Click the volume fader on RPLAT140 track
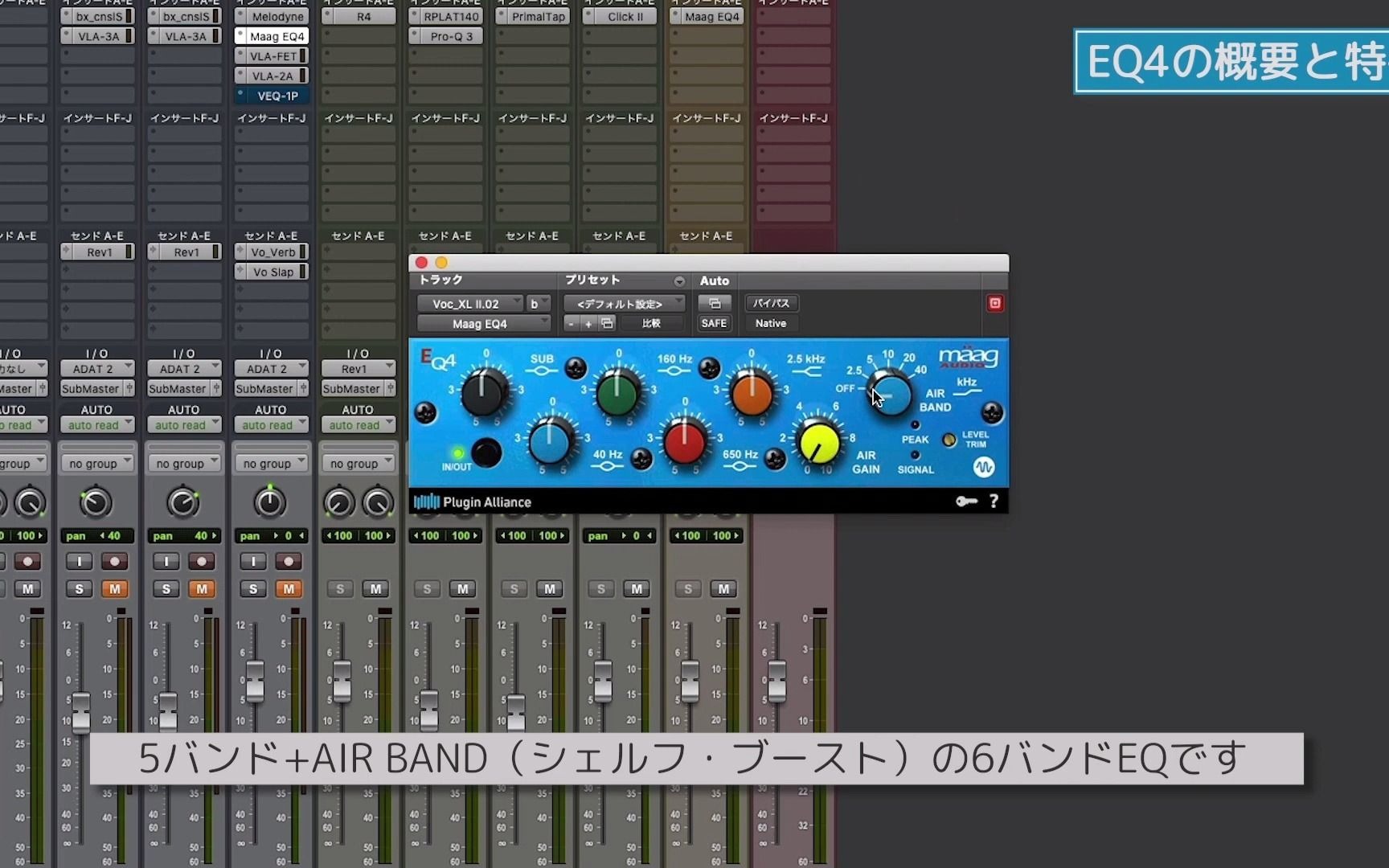Viewport: 1389px width, 868px height. [428, 710]
